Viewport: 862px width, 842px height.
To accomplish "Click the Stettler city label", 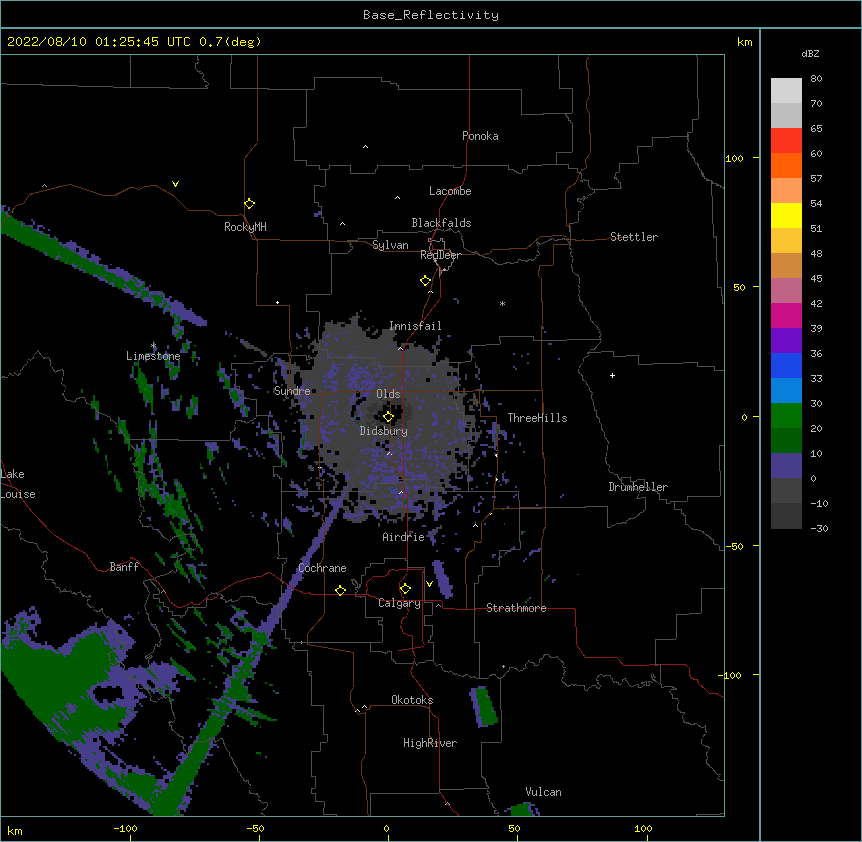I will click(x=634, y=237).
